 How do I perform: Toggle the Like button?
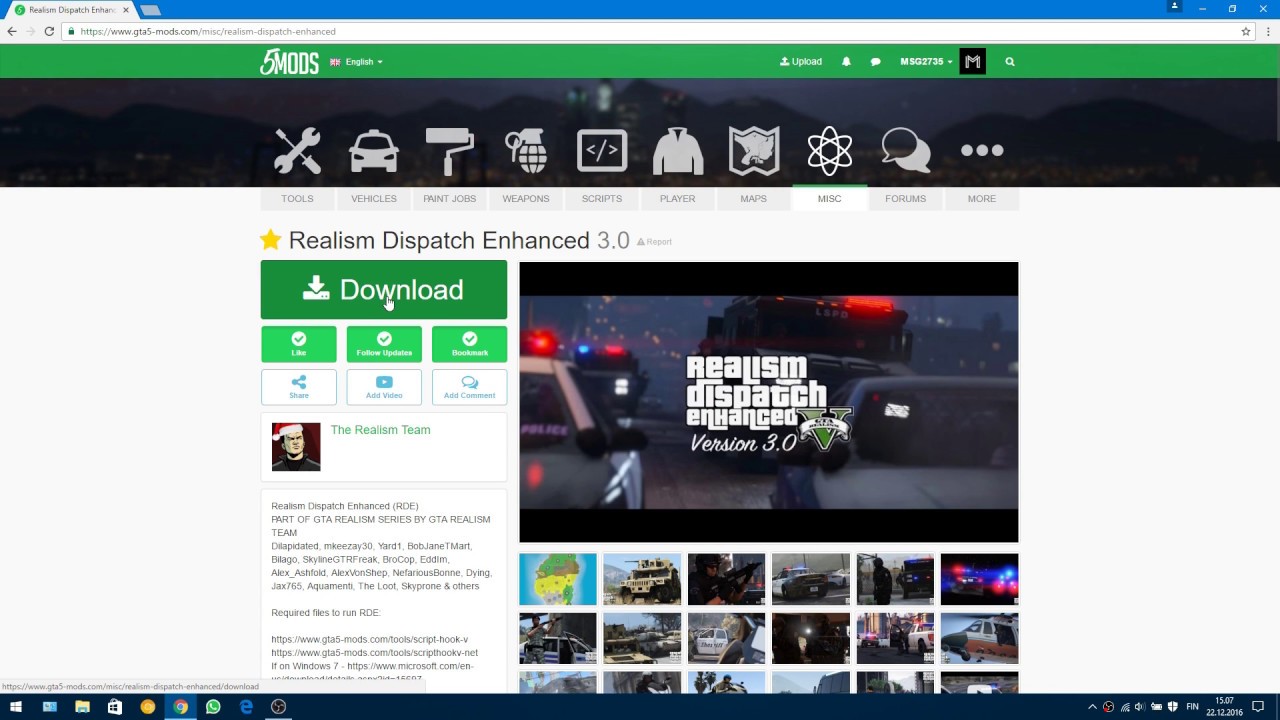point(299,344)
